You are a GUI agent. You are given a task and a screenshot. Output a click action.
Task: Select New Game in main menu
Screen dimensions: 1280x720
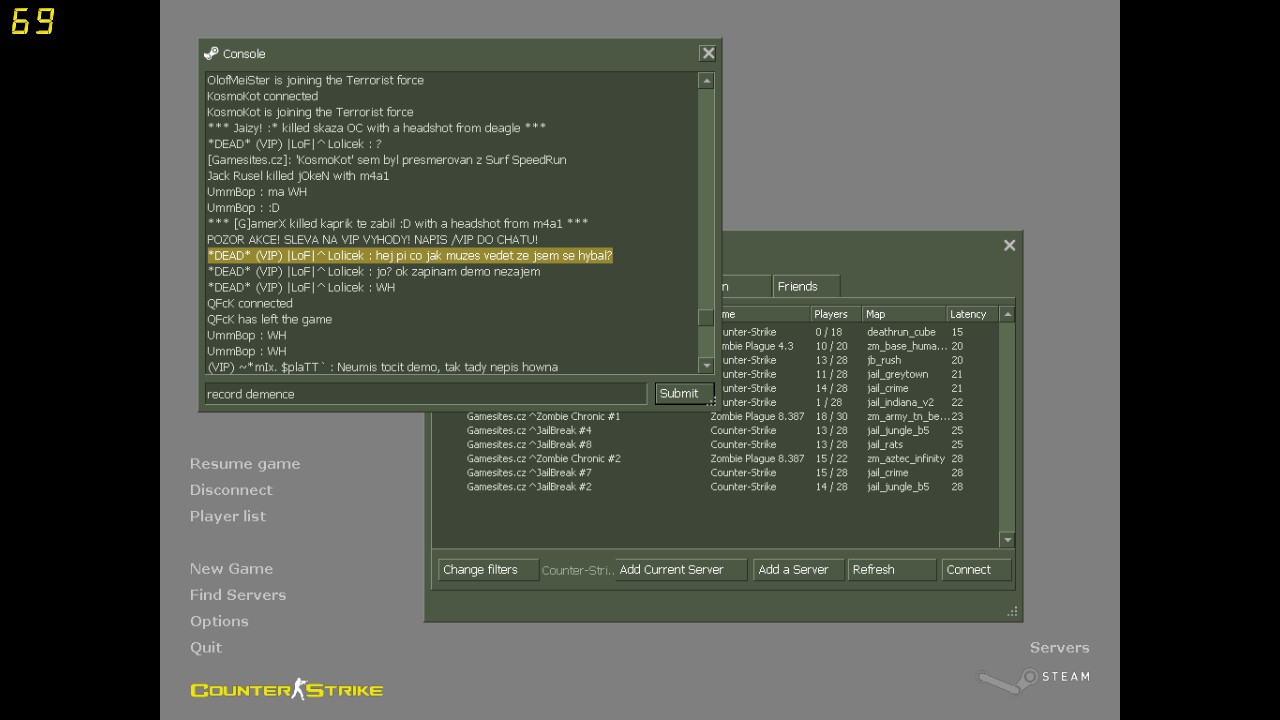pyautogui.click(x=231, y=568)
